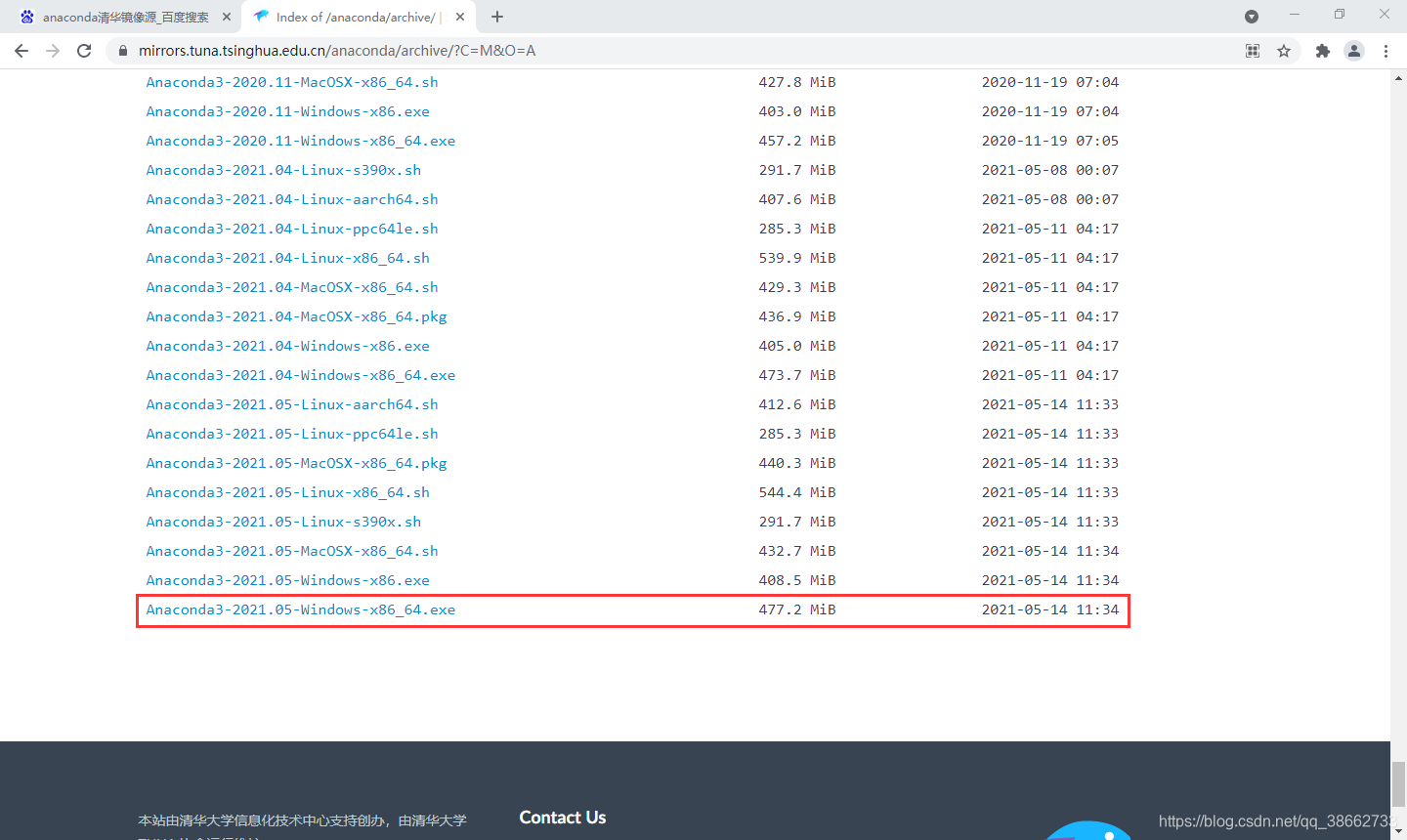Close the Index of /anaconda/archive tab
The width and height of the screenshot is (1407, 840).
point(460,17)
